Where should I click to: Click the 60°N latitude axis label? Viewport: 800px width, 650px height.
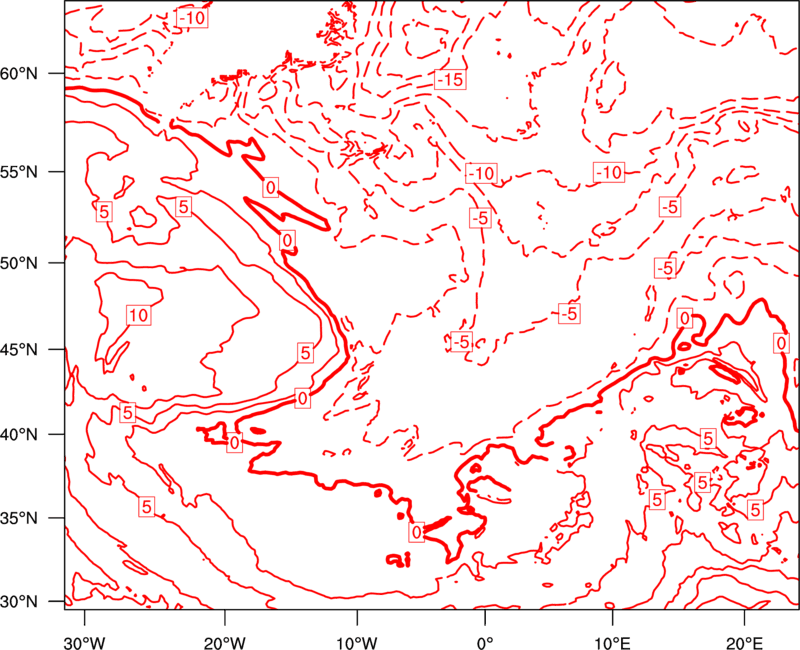click(x=19, y=73)
